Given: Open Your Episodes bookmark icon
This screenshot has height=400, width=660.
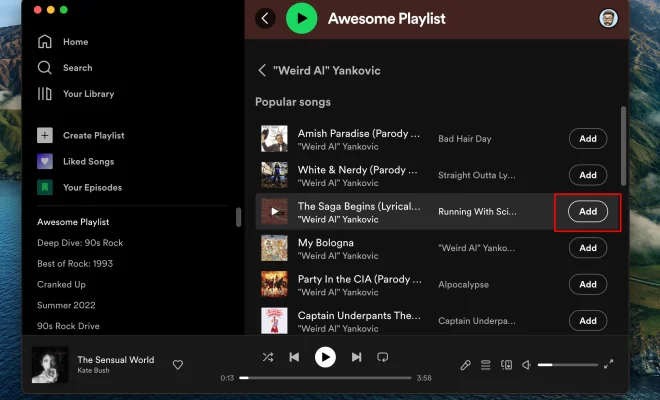Looking at the screenshot, I should (45, 188).
